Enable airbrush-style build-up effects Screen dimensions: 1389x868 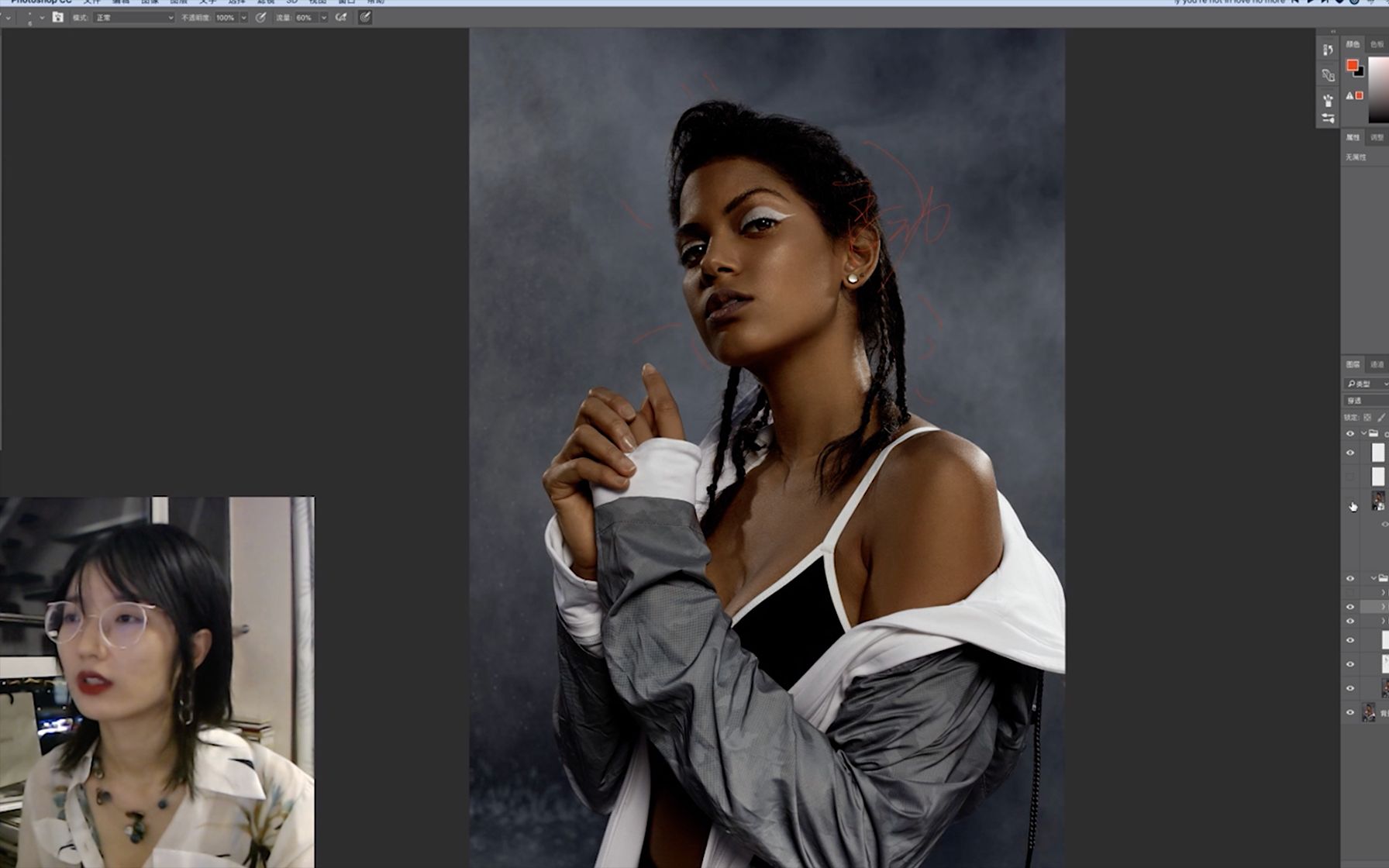coord(341,17)
